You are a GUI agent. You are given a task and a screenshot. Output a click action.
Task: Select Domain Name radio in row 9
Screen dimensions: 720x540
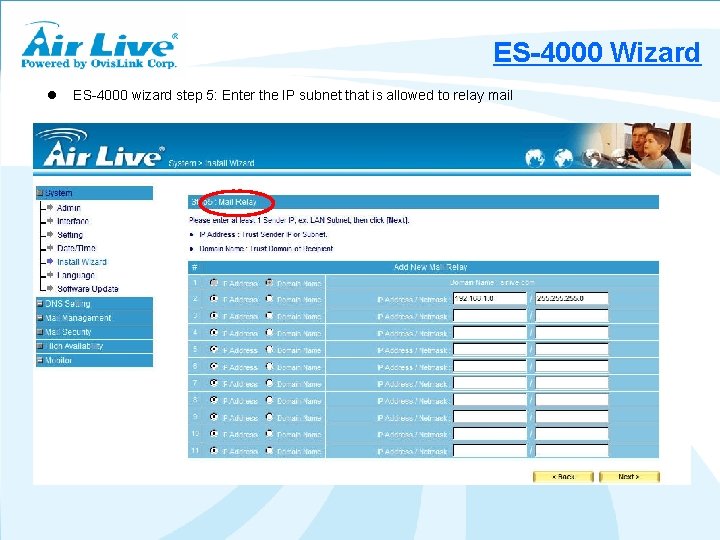click(270, 417)
